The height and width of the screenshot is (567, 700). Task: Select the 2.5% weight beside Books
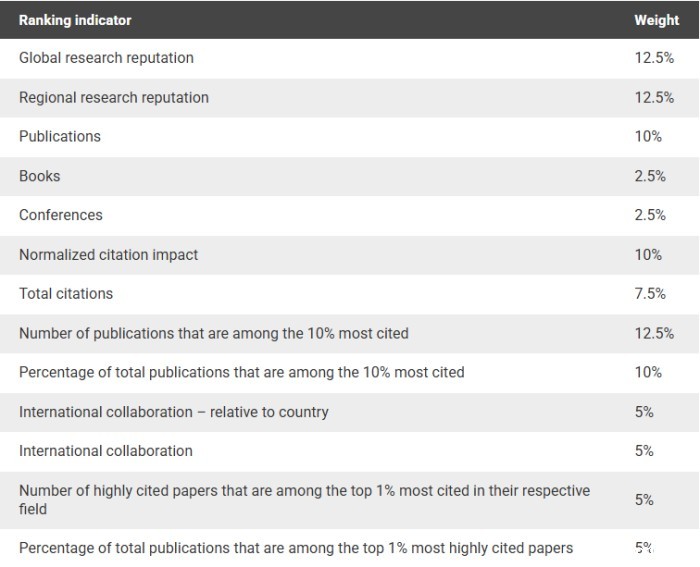650,176
